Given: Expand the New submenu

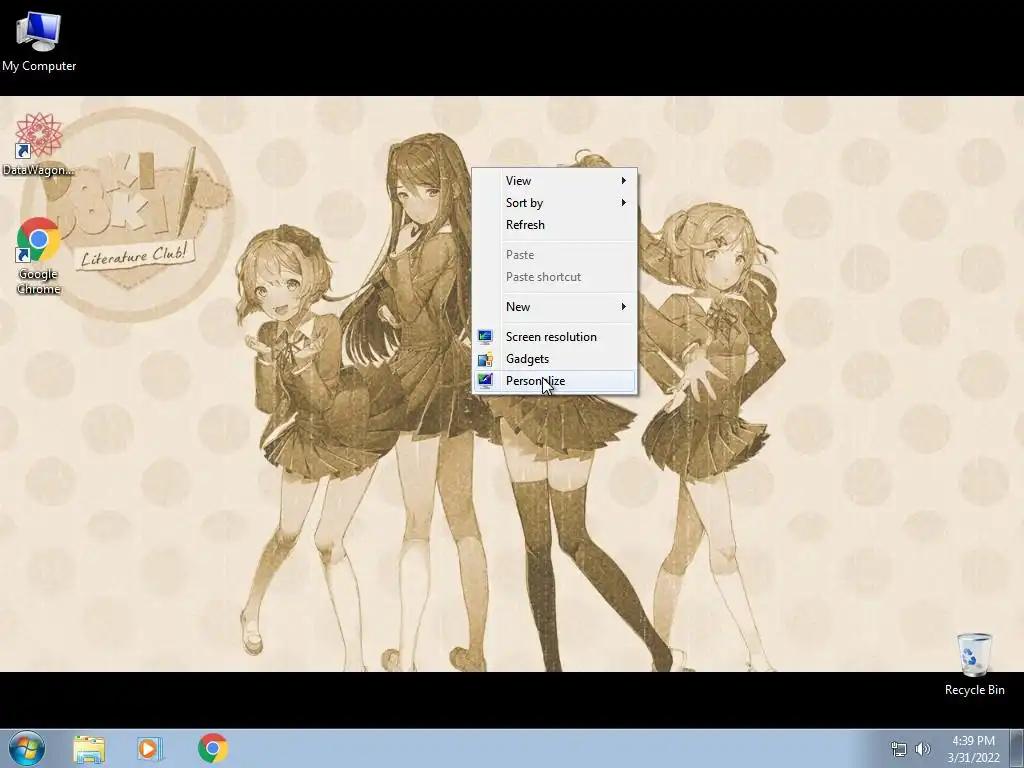Looking at the screenshot, I should coord(554,307).
